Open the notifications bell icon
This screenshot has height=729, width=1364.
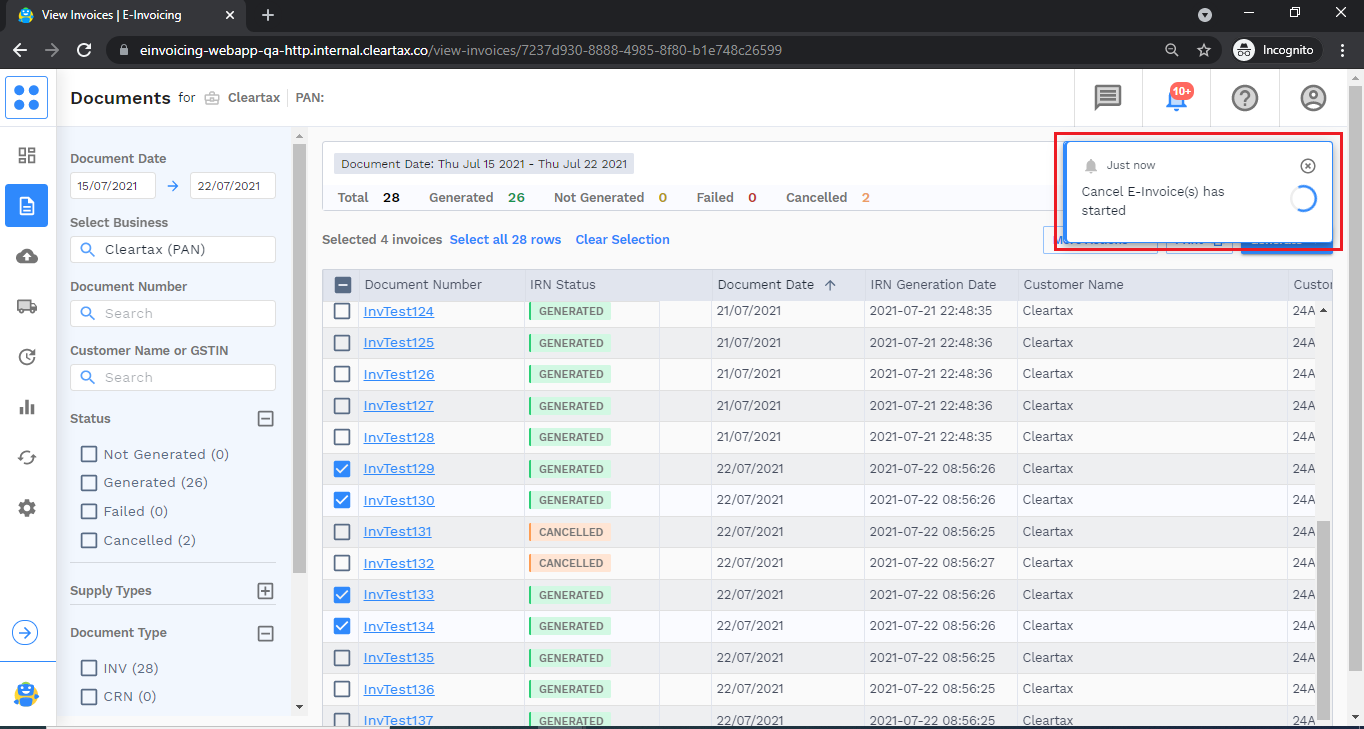pos(1176,98)
